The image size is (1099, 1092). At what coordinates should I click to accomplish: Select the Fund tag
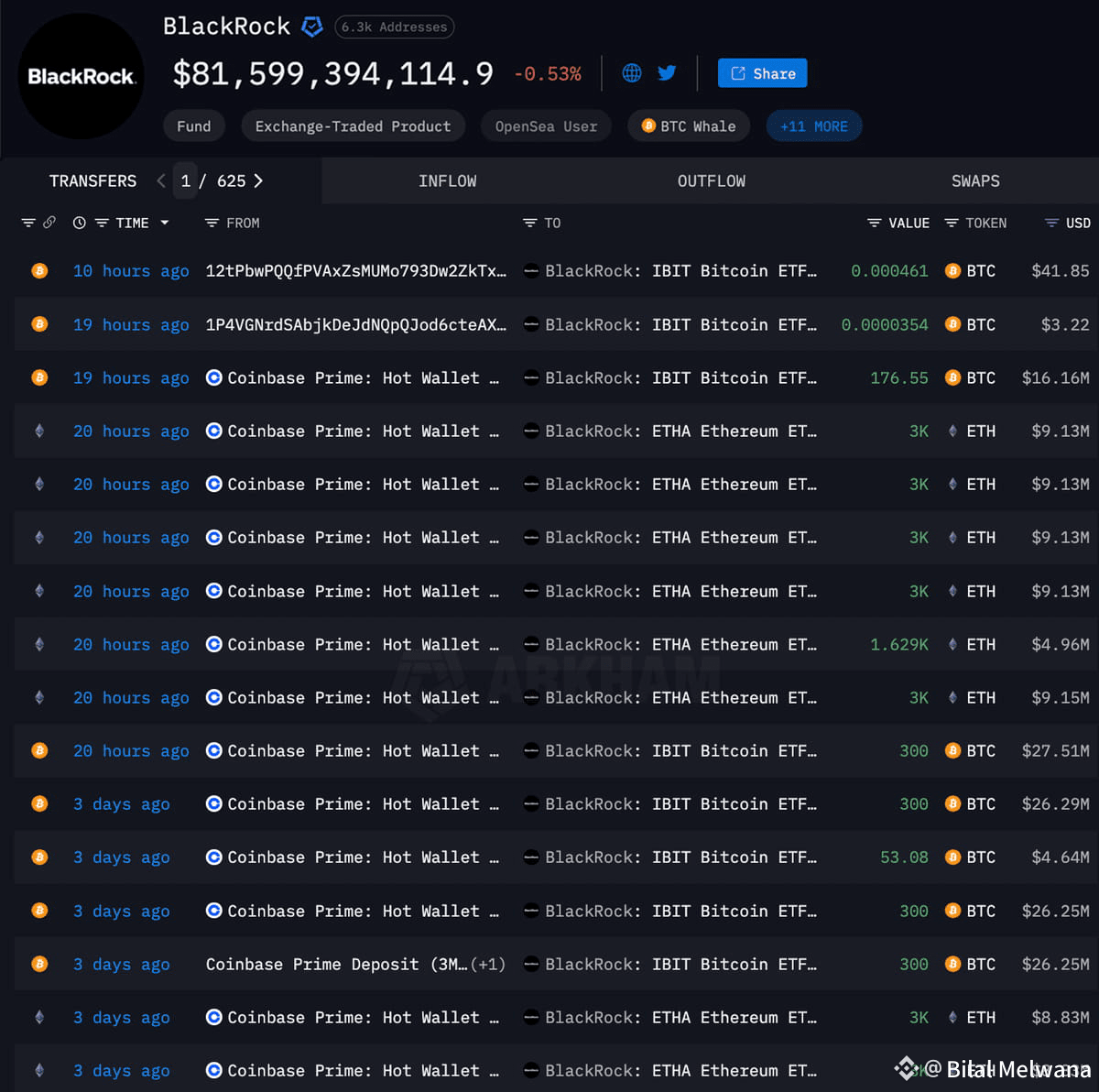(193, 126)
